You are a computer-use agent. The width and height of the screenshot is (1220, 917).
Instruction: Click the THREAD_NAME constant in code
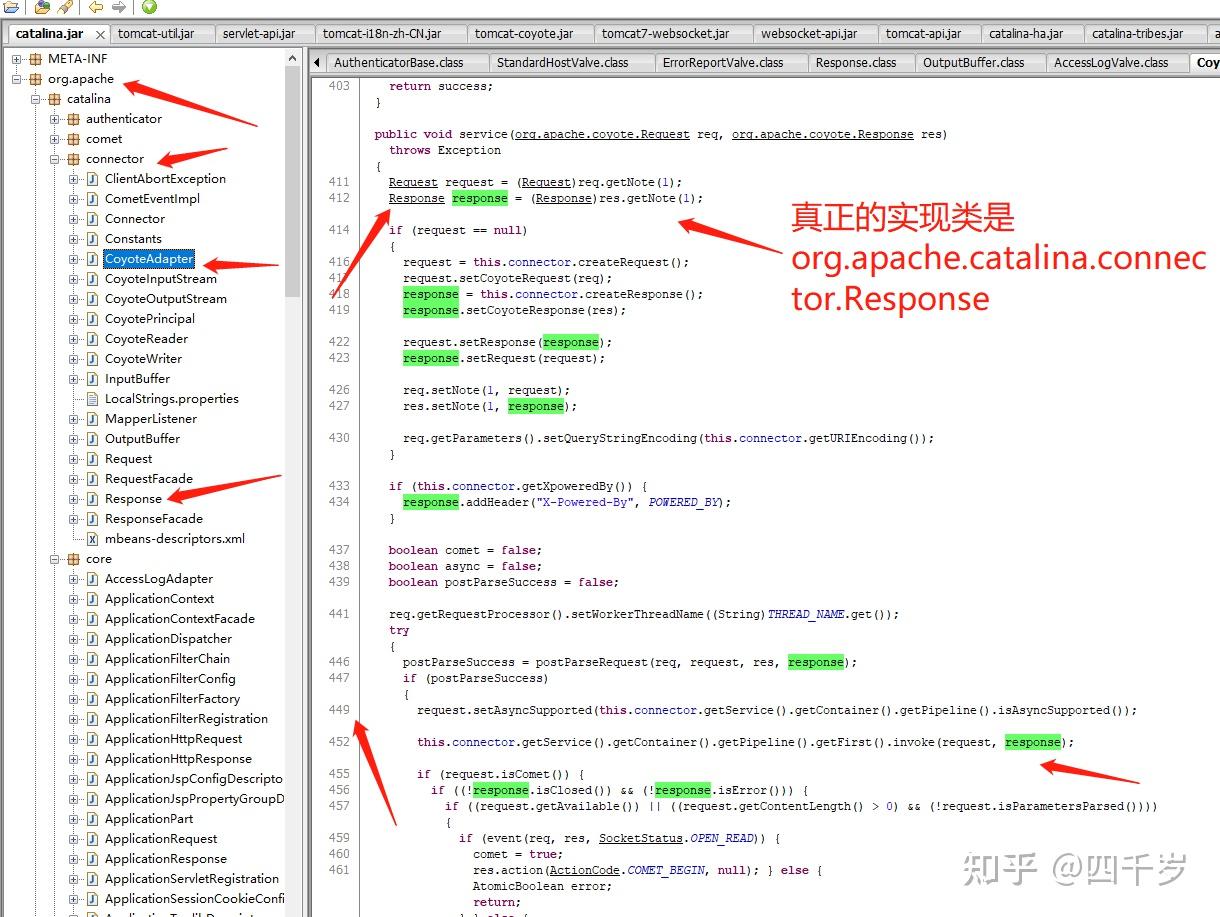[x=807, y=614]
